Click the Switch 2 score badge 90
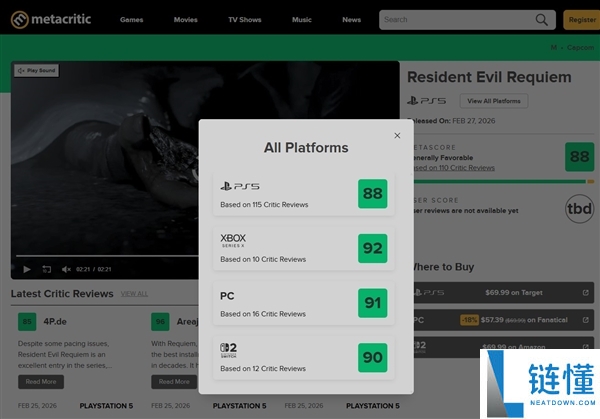 tap(373, 358)
